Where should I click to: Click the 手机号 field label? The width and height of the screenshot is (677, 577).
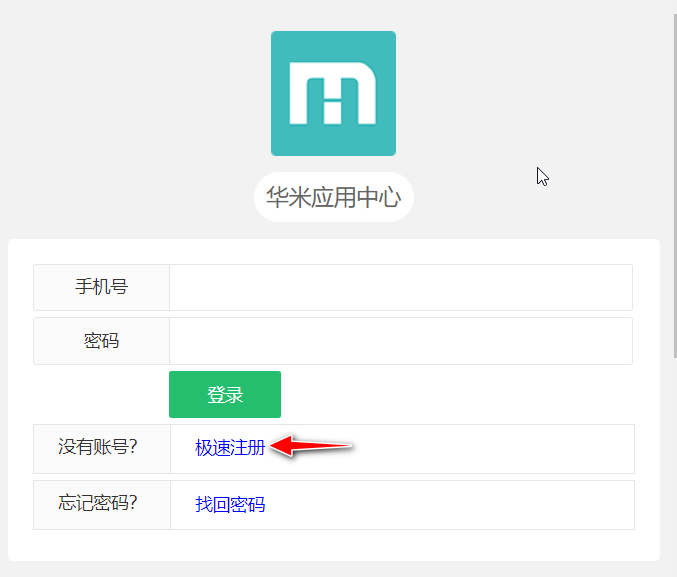[101, 287]
